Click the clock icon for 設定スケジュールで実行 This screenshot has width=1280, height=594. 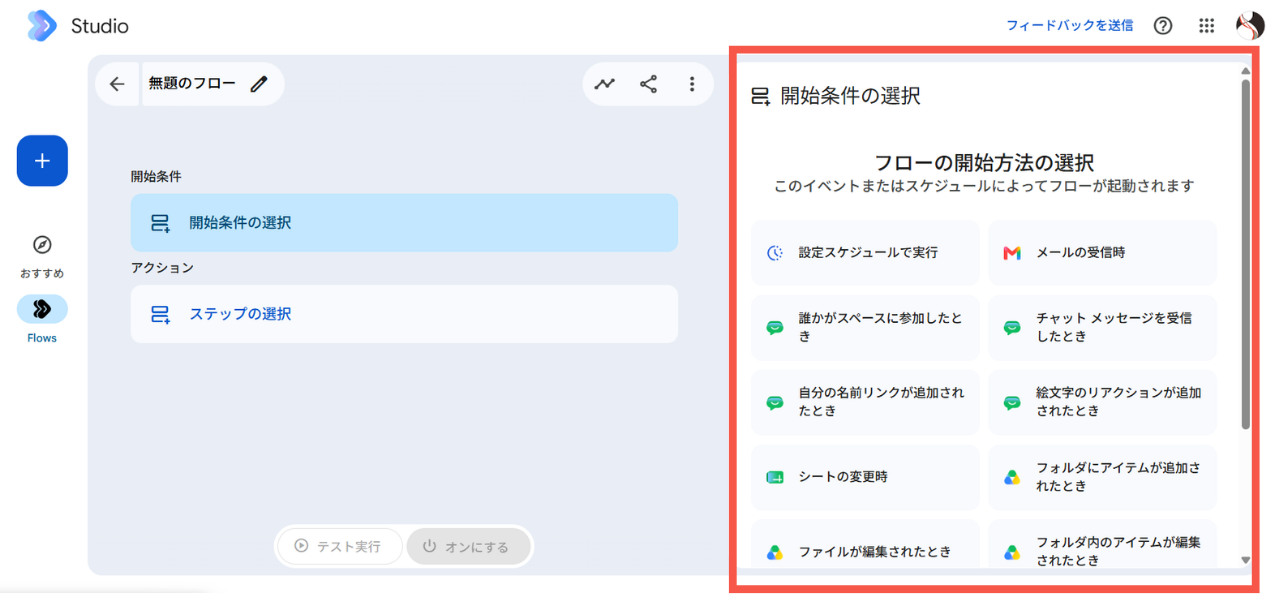[x=775, y=253]
